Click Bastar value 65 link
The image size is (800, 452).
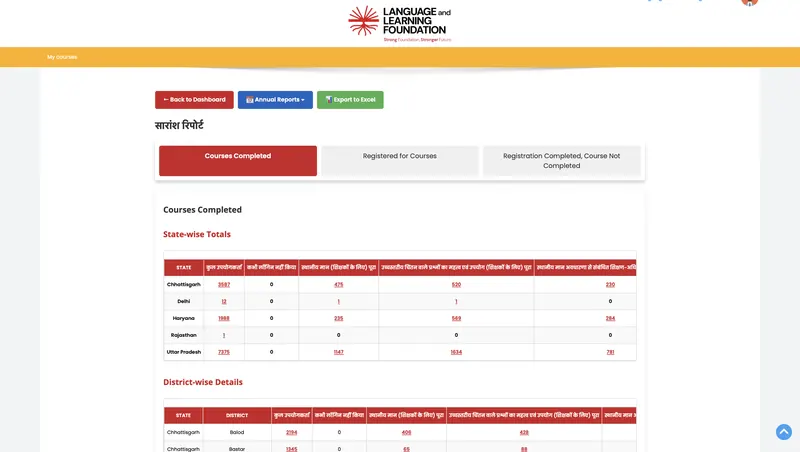406,449
